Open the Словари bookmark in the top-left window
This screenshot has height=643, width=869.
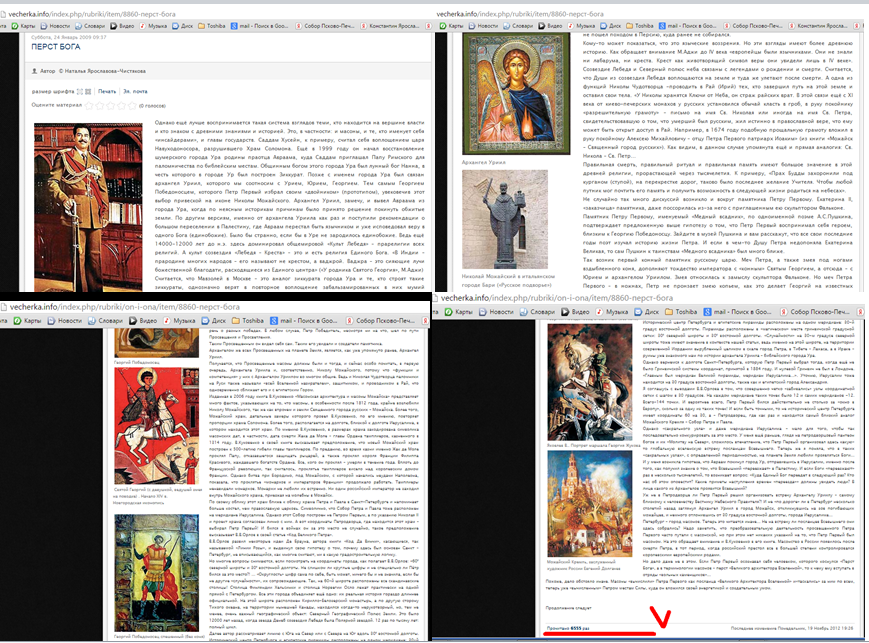[x=90, y=26]
